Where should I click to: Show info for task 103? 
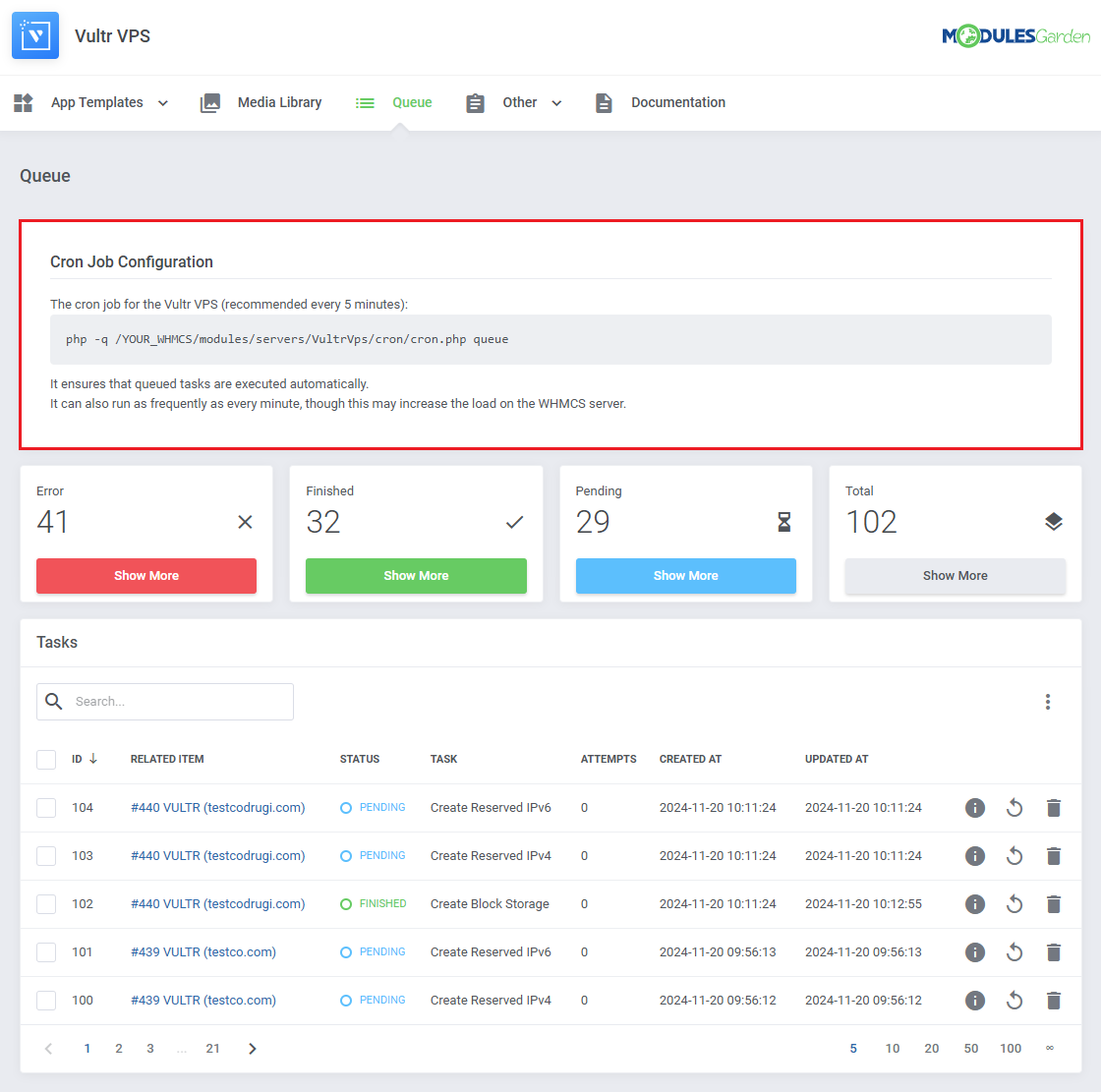[974, 856]
